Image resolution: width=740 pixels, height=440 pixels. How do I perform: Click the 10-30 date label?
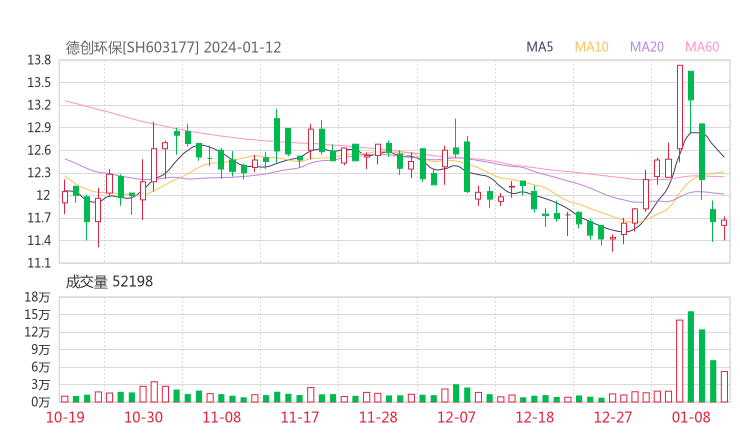coord(143,417)
